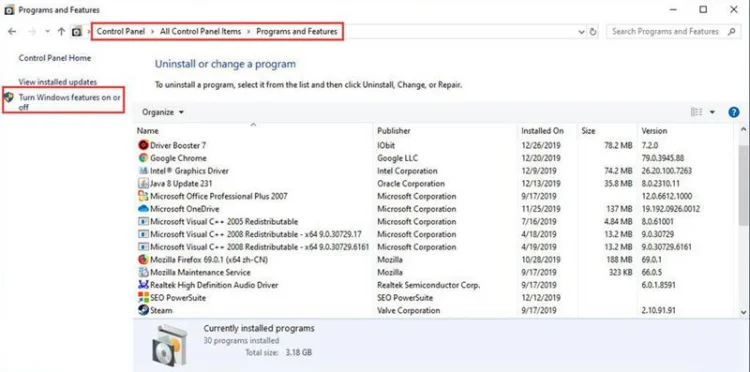The height and width of the screenshot is (372, 750).
Task: Click version 12.0.6612.1000 cell
Action: pos(667,196)
